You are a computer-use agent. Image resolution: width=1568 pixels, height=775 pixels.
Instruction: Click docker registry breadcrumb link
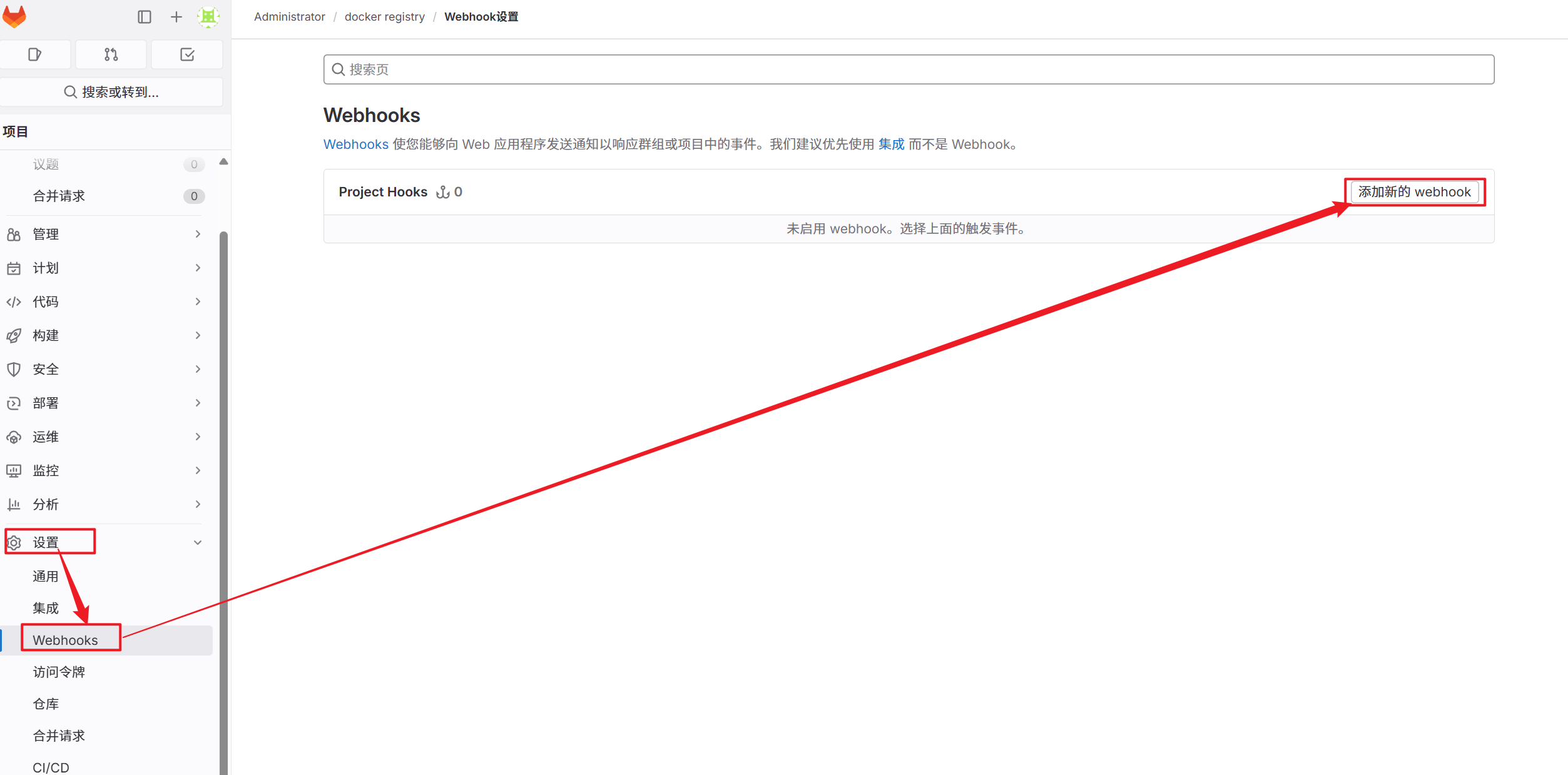pos(384,17)
